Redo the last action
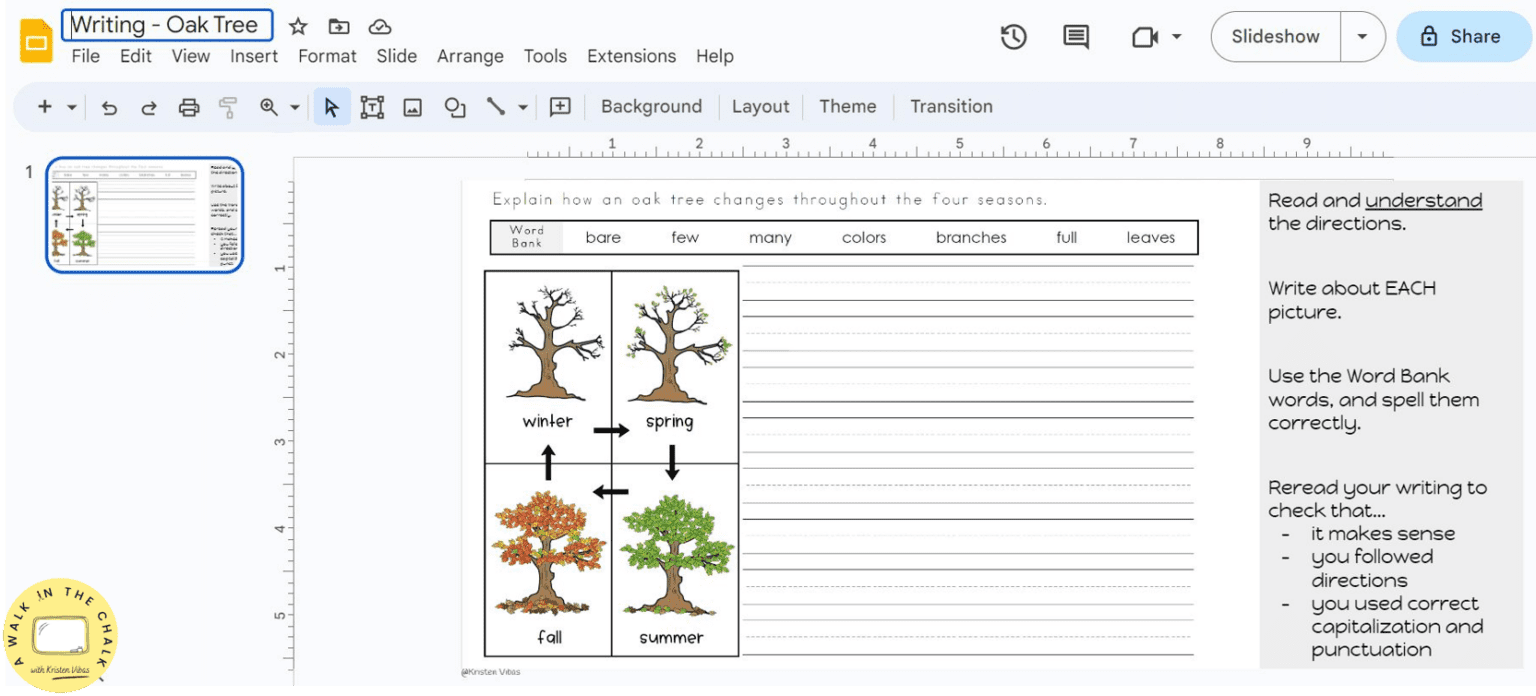 click(148, 106)
